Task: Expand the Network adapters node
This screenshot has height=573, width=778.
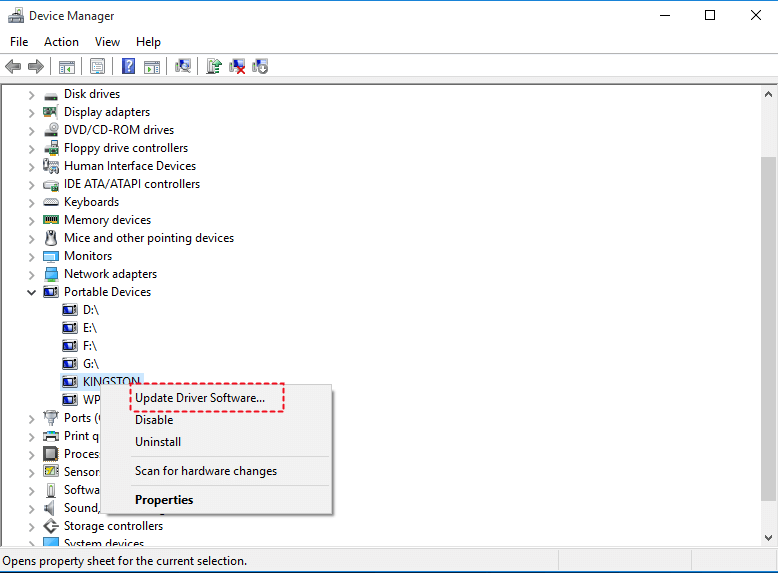Action: tap(31, 274)
